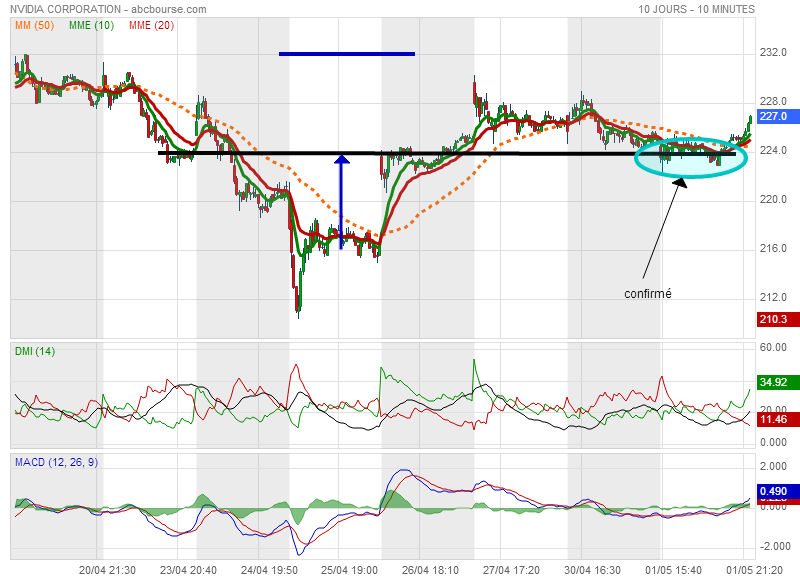Click the 20/04 21:30 time label
This screenshot has height=580, width=800.
(x=107, y=570)
